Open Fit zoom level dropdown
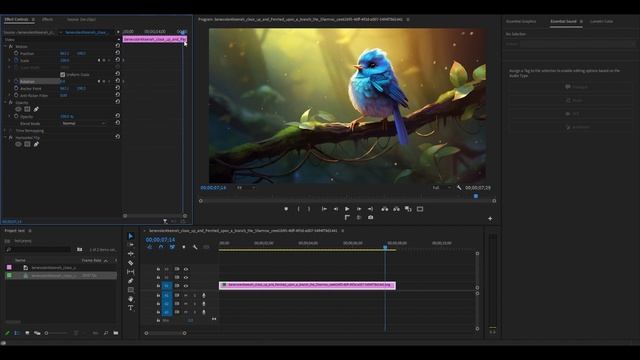Screen dimensions: 640x360 pyautogui.click(x=246, y=188)
